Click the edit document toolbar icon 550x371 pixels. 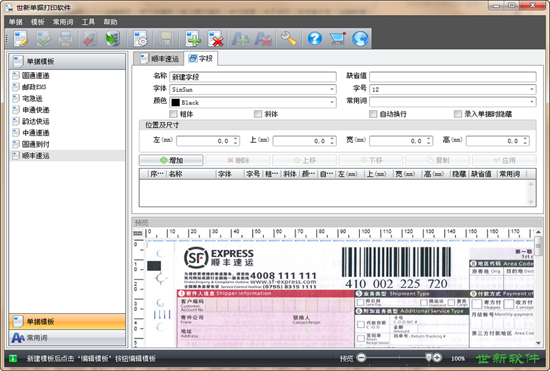[20, 39]
